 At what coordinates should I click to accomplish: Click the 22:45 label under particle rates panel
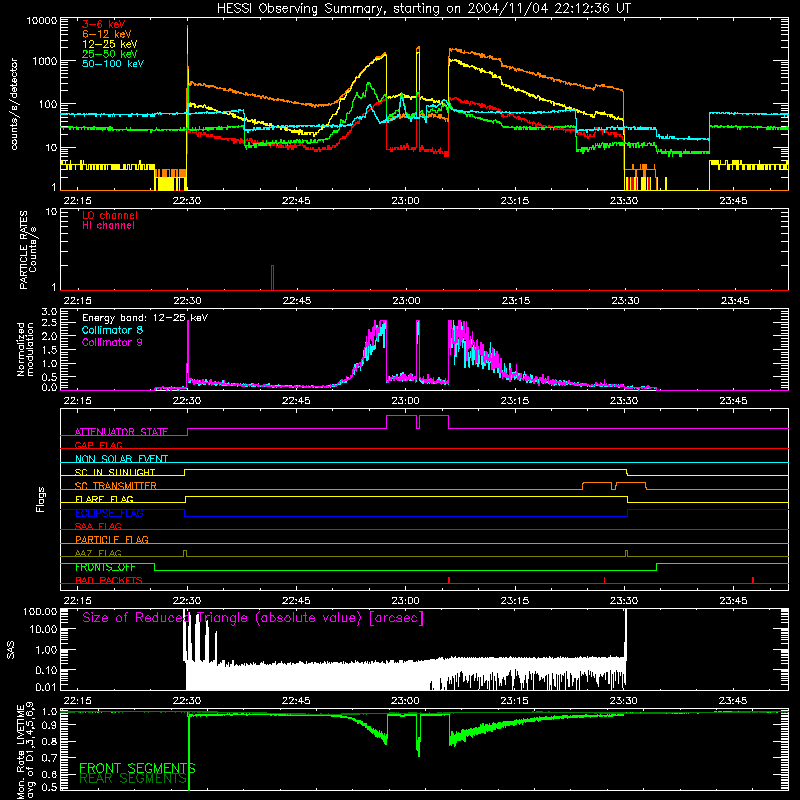tap(296, 301)
